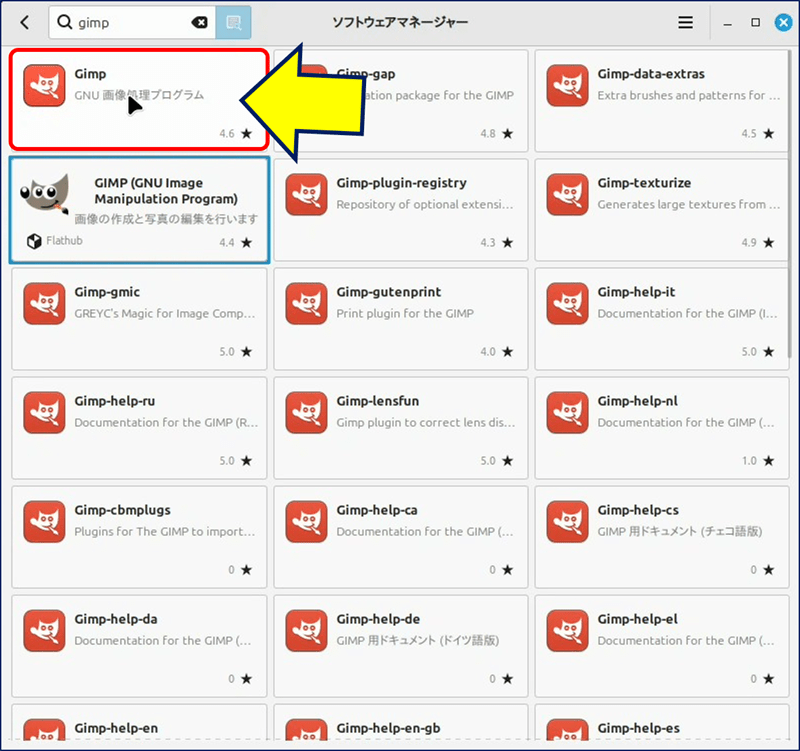
Task: Click the star beside the 4.6 rating
Action: pos(246,134)
